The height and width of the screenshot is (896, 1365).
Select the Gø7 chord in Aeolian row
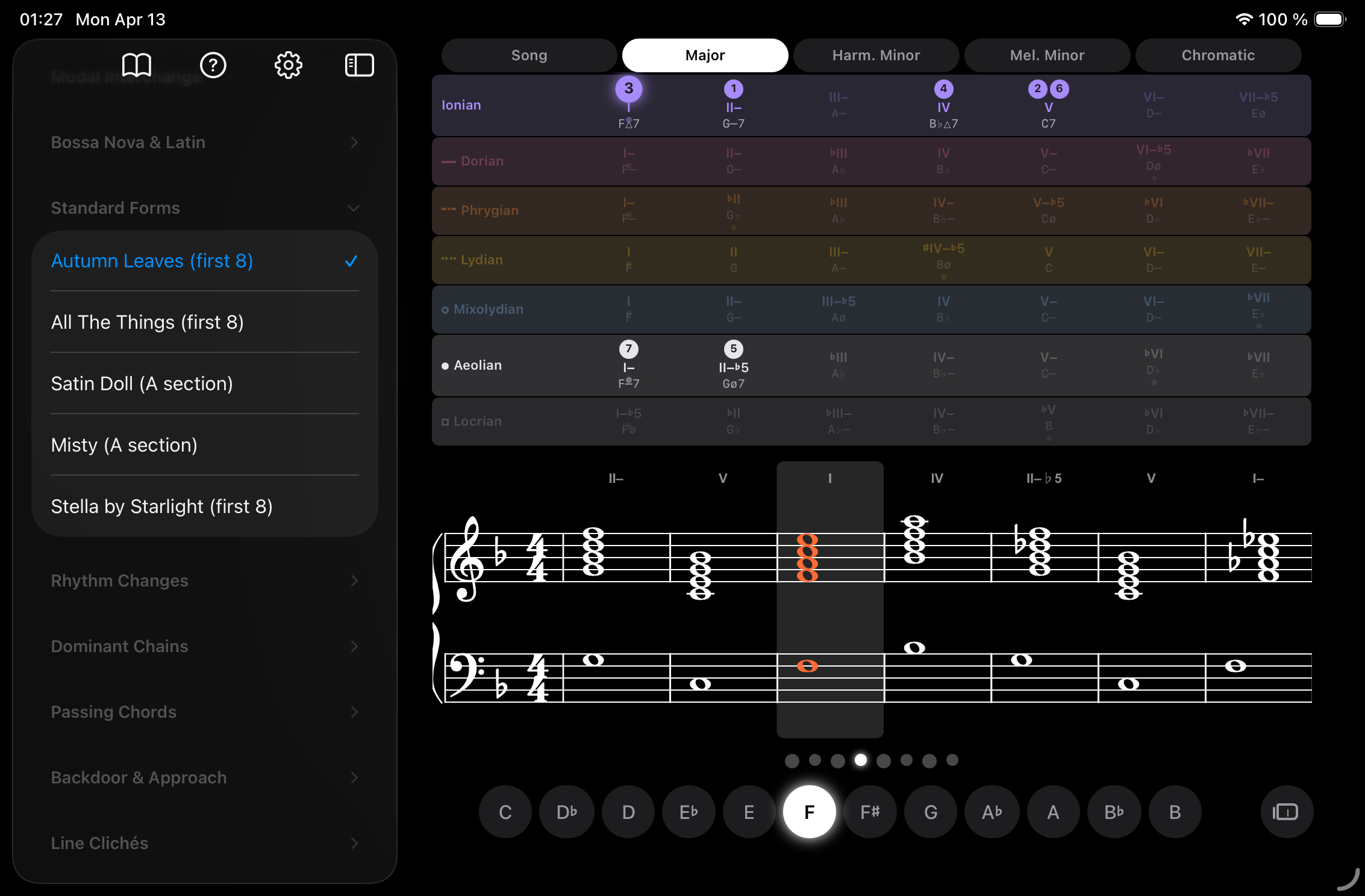(x=733, y=372)
